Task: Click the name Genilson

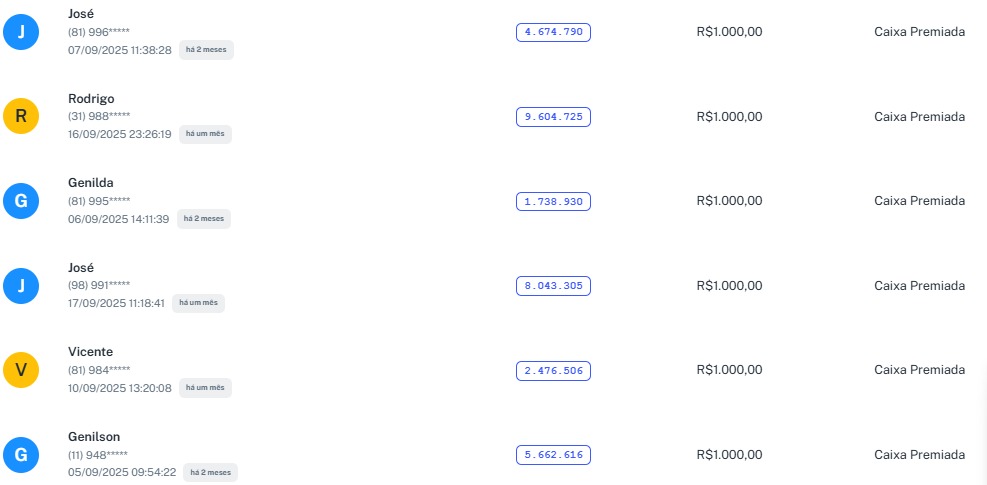Action: click(93, 437)
